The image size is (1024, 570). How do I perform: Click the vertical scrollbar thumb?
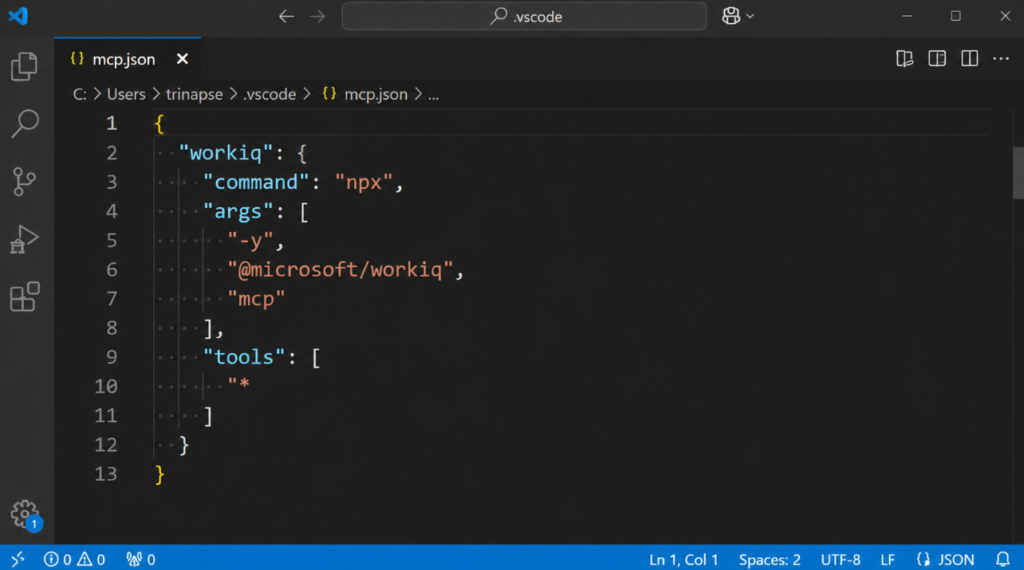[1018, 173]
